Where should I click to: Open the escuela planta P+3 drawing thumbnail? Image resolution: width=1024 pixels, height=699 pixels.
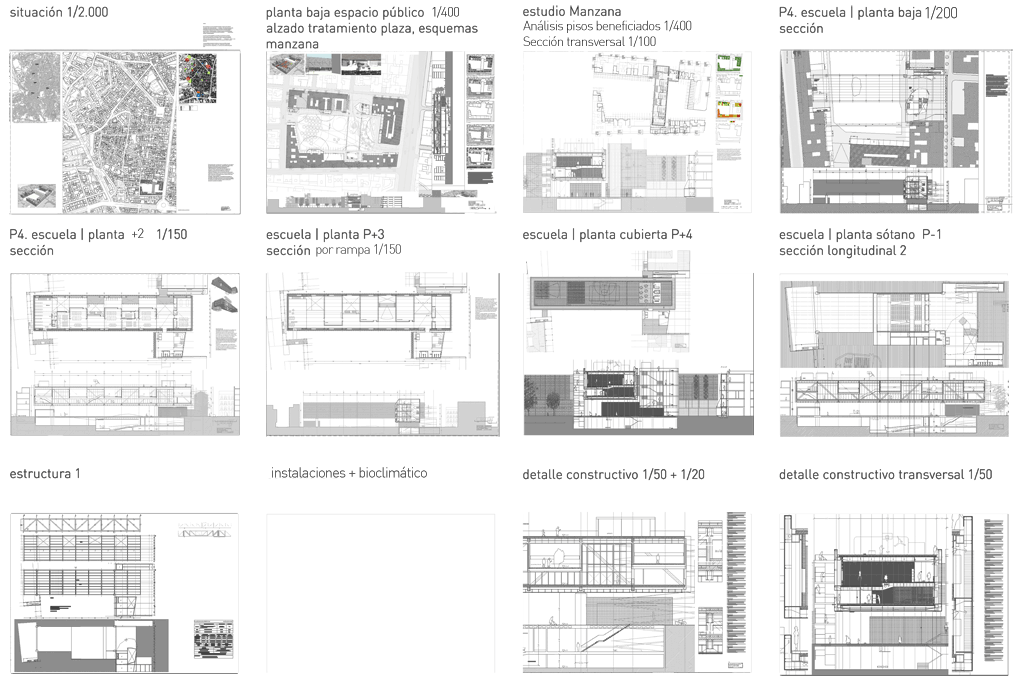381,354
